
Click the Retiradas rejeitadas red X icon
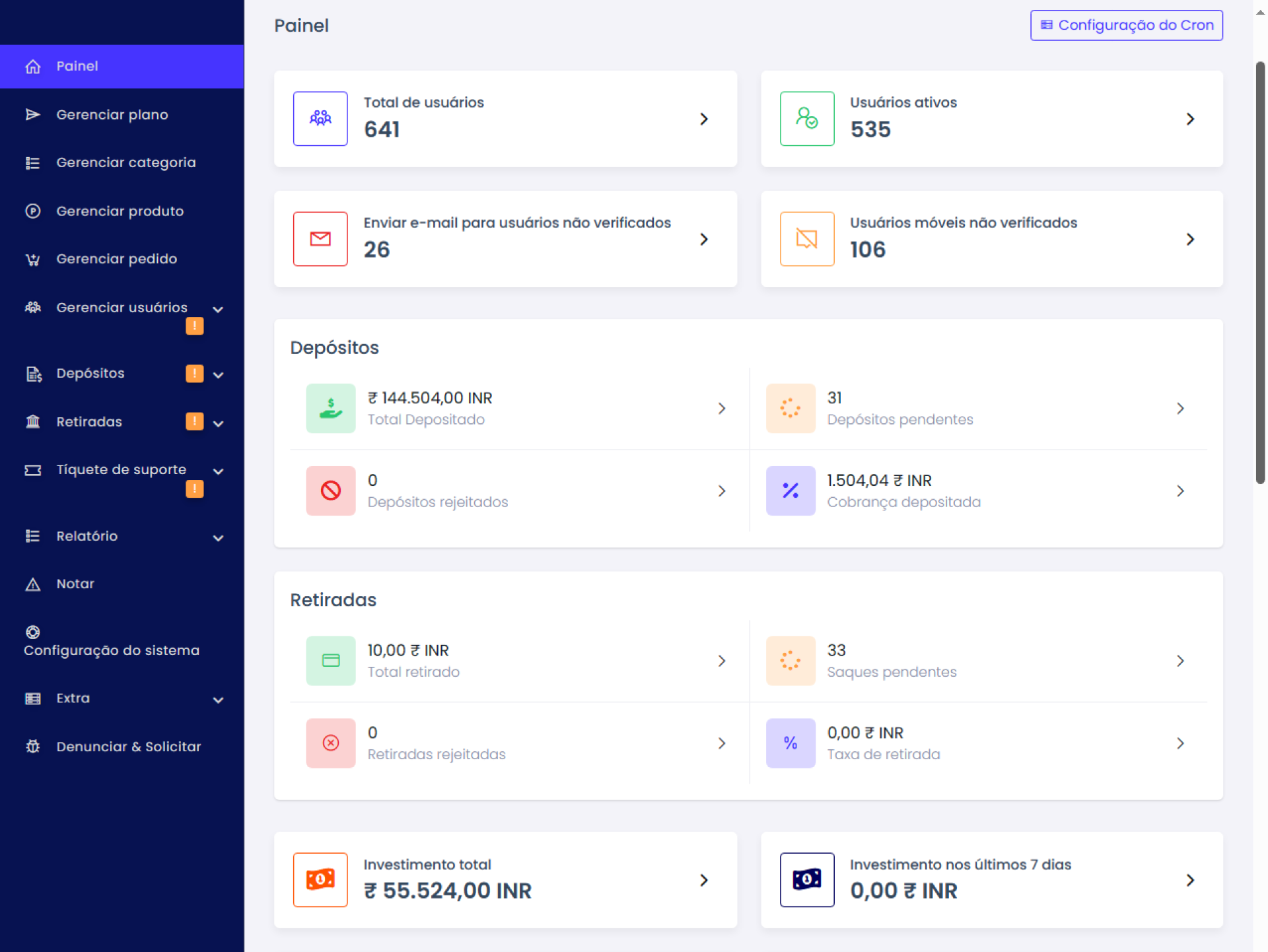click(x=330, y=743)
